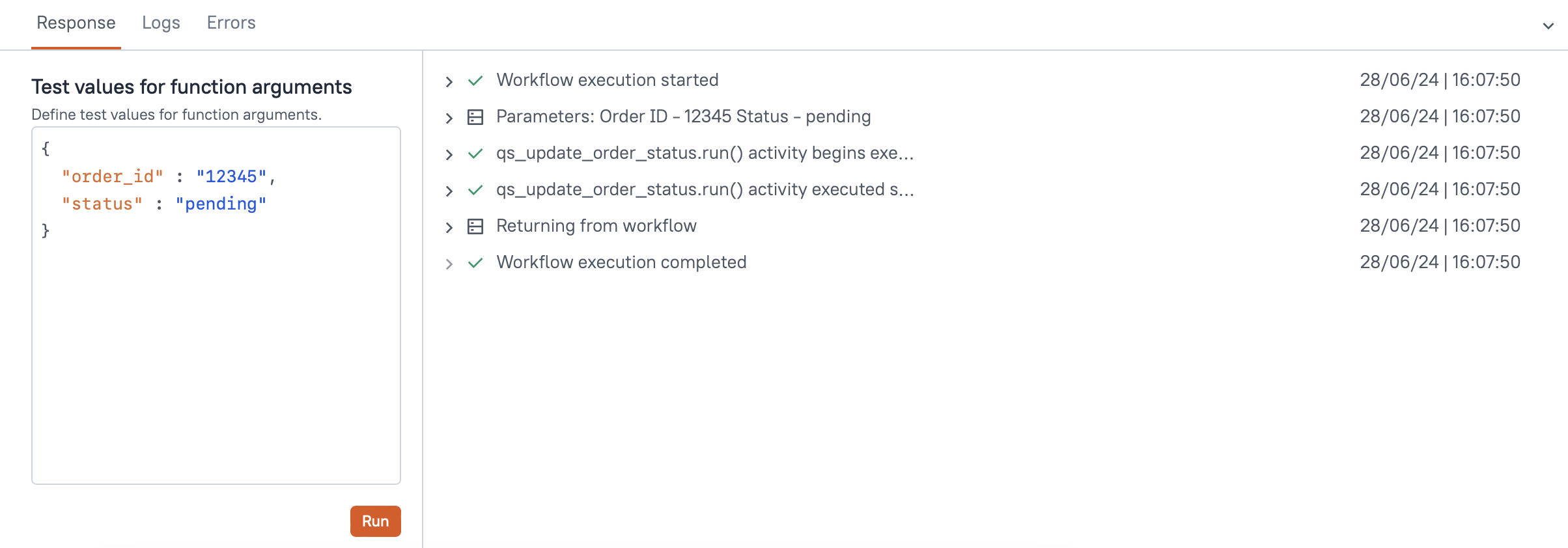Image resolution: width=1568 pixels, height=548 pixels.
Task: Click the success checkmark on Workflow execution started
Action: (475, 80)
